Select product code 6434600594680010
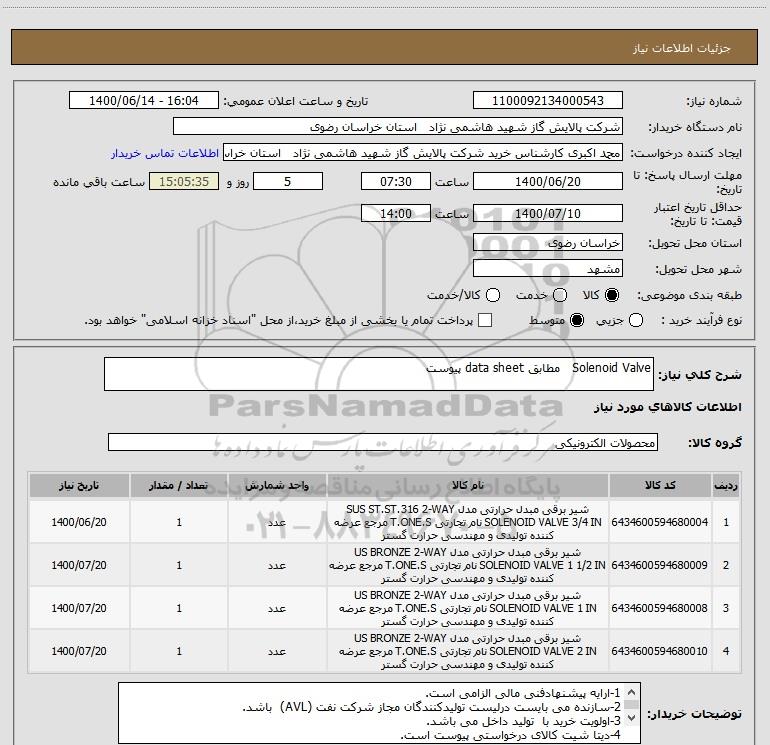 click(660, 651)
